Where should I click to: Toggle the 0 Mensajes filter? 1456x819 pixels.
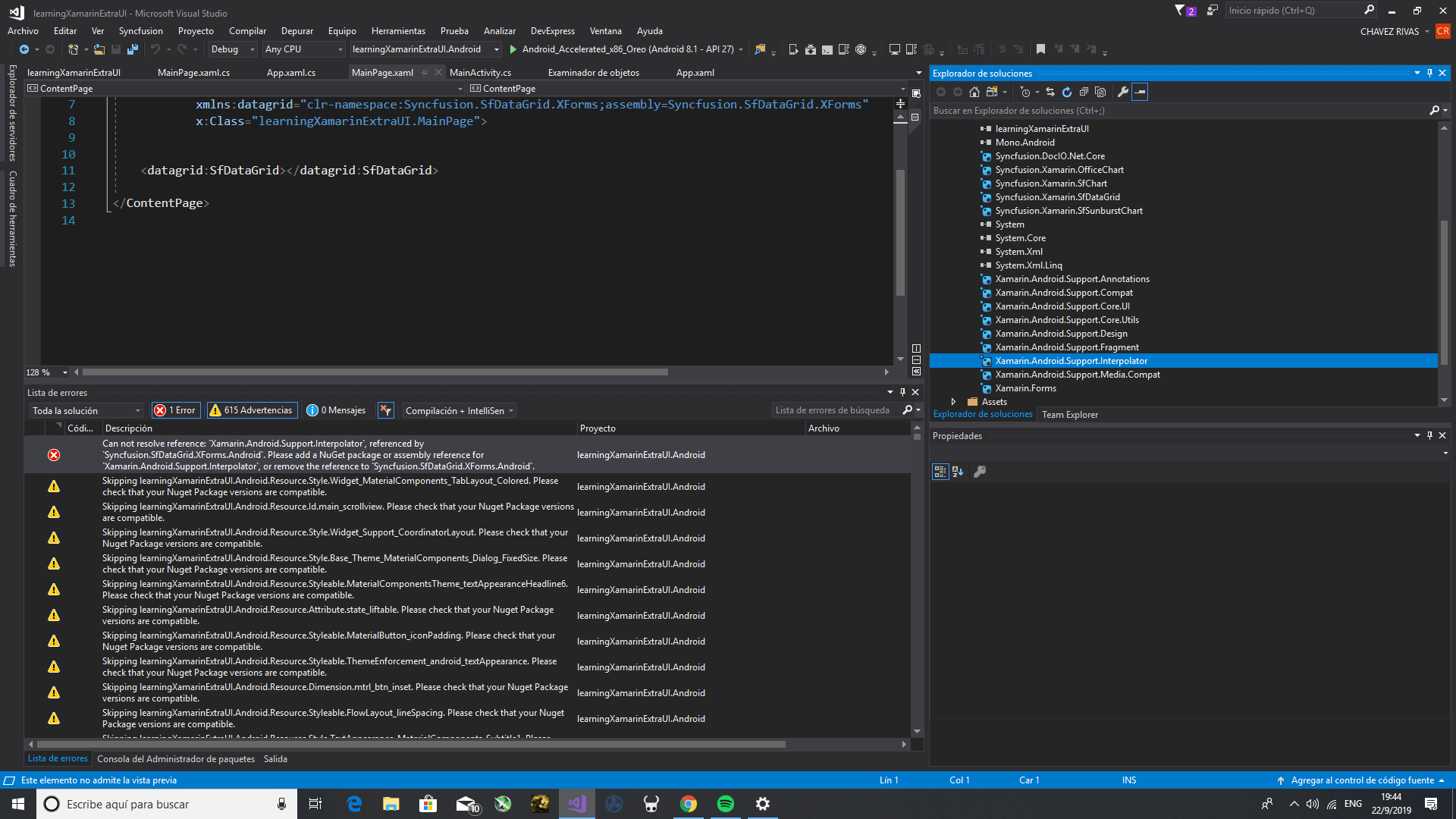[x=336, y=410]
